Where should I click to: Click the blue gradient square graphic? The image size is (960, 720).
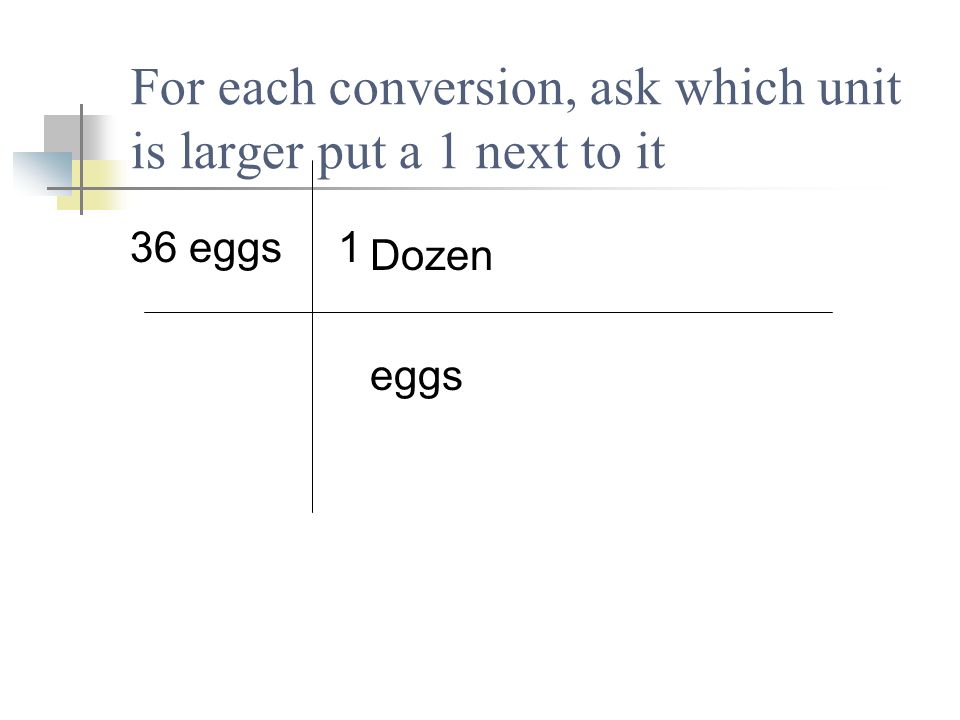pos(43,174)
